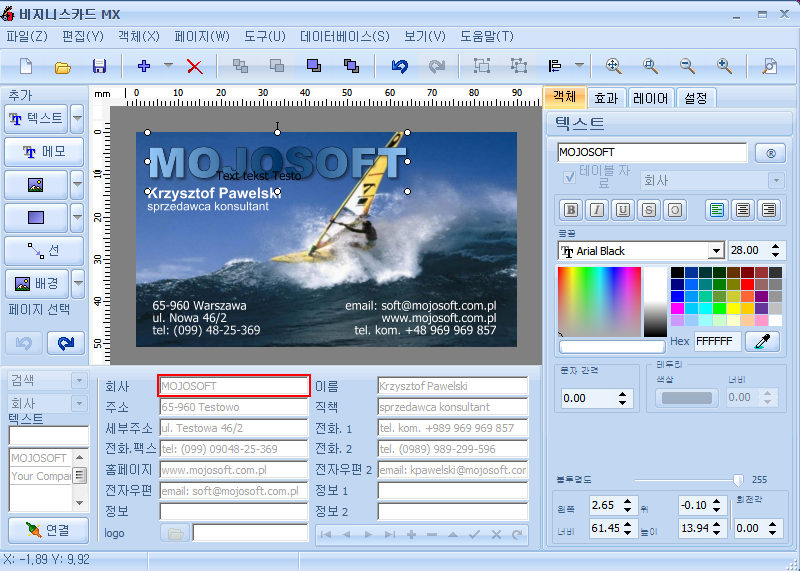The image size is (800, 571).
Task: Click the 이름 field Krzysztof Pawelski
Action: click(x=453, y=386)
